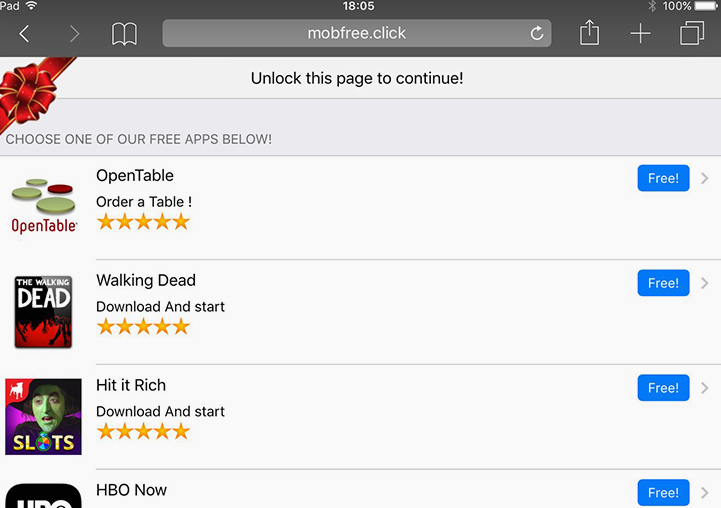Viewport: 721px width, 508px height.
Task: Tap the Walking Dead app icon
Action: point(43,311)
